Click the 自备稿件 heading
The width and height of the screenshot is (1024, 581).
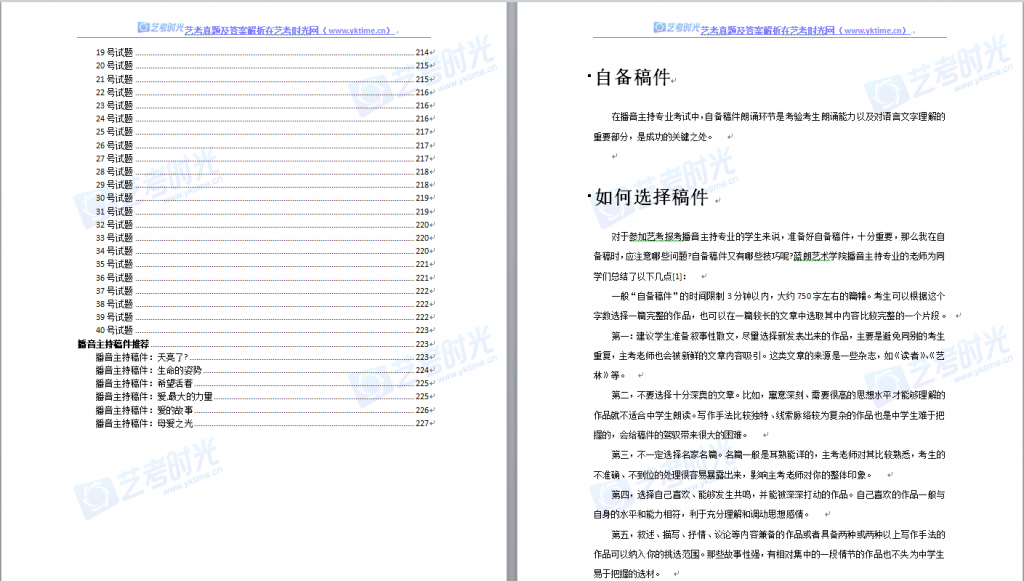click(x=631, y=78)
